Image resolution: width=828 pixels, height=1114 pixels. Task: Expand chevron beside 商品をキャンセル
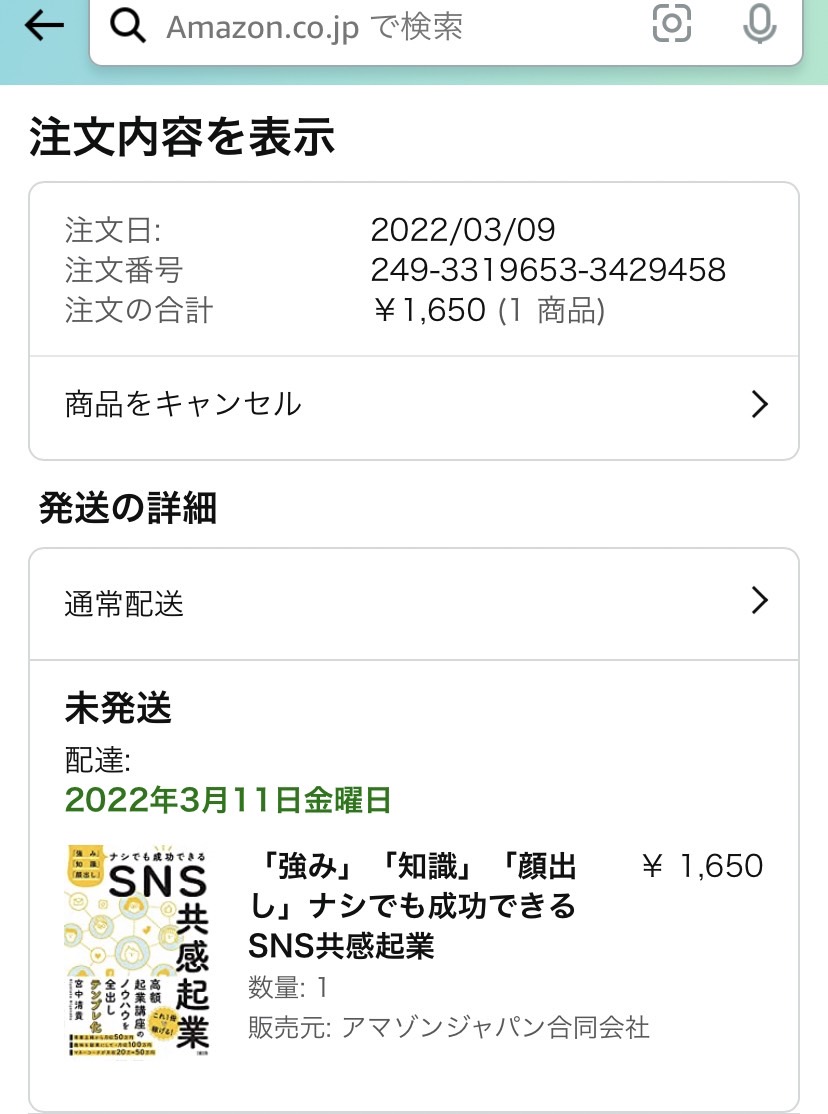click(x=760, y=404)
